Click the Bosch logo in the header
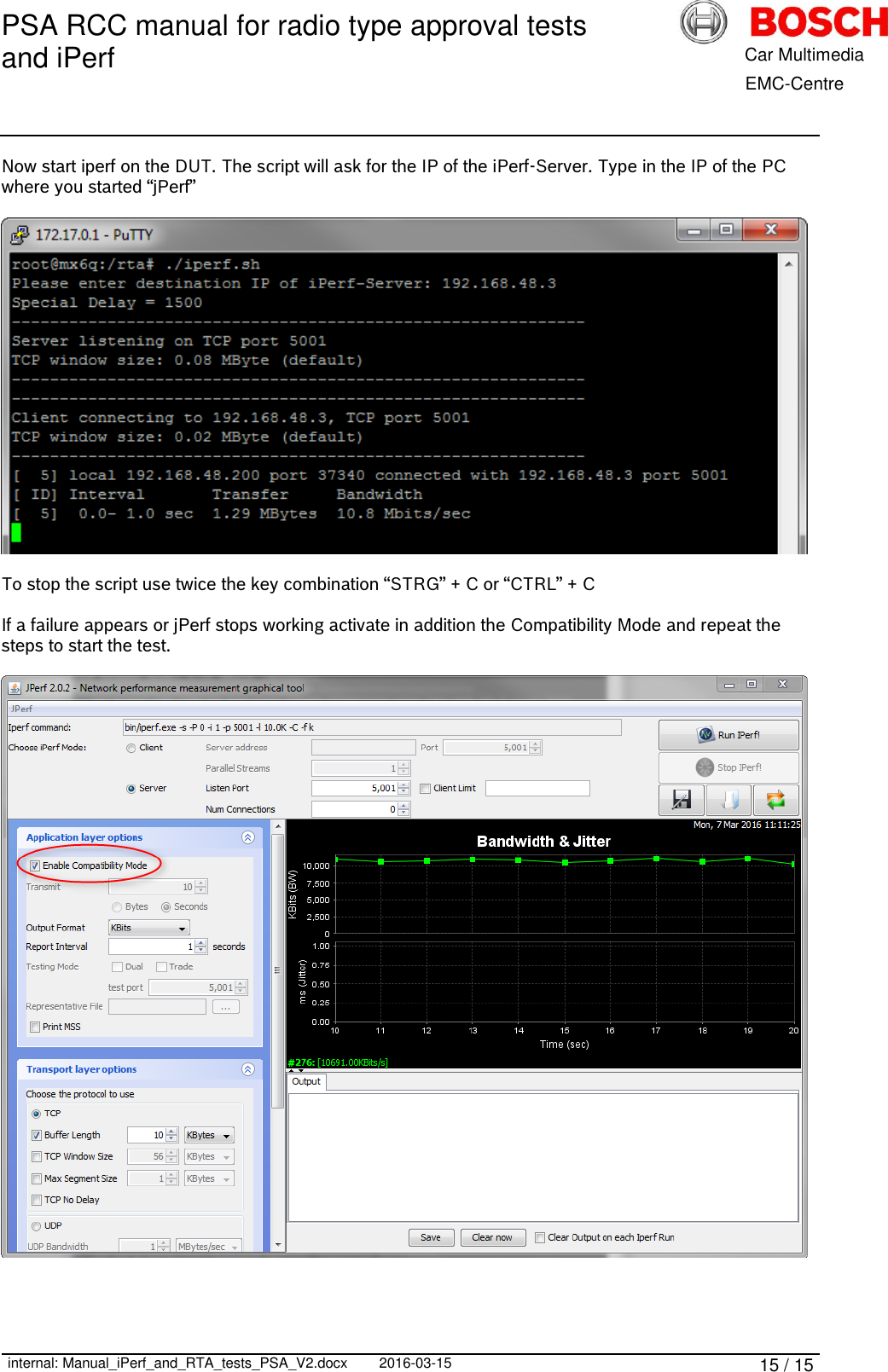The height and width of the screenshot is (1372, 888). click(819, 22)
